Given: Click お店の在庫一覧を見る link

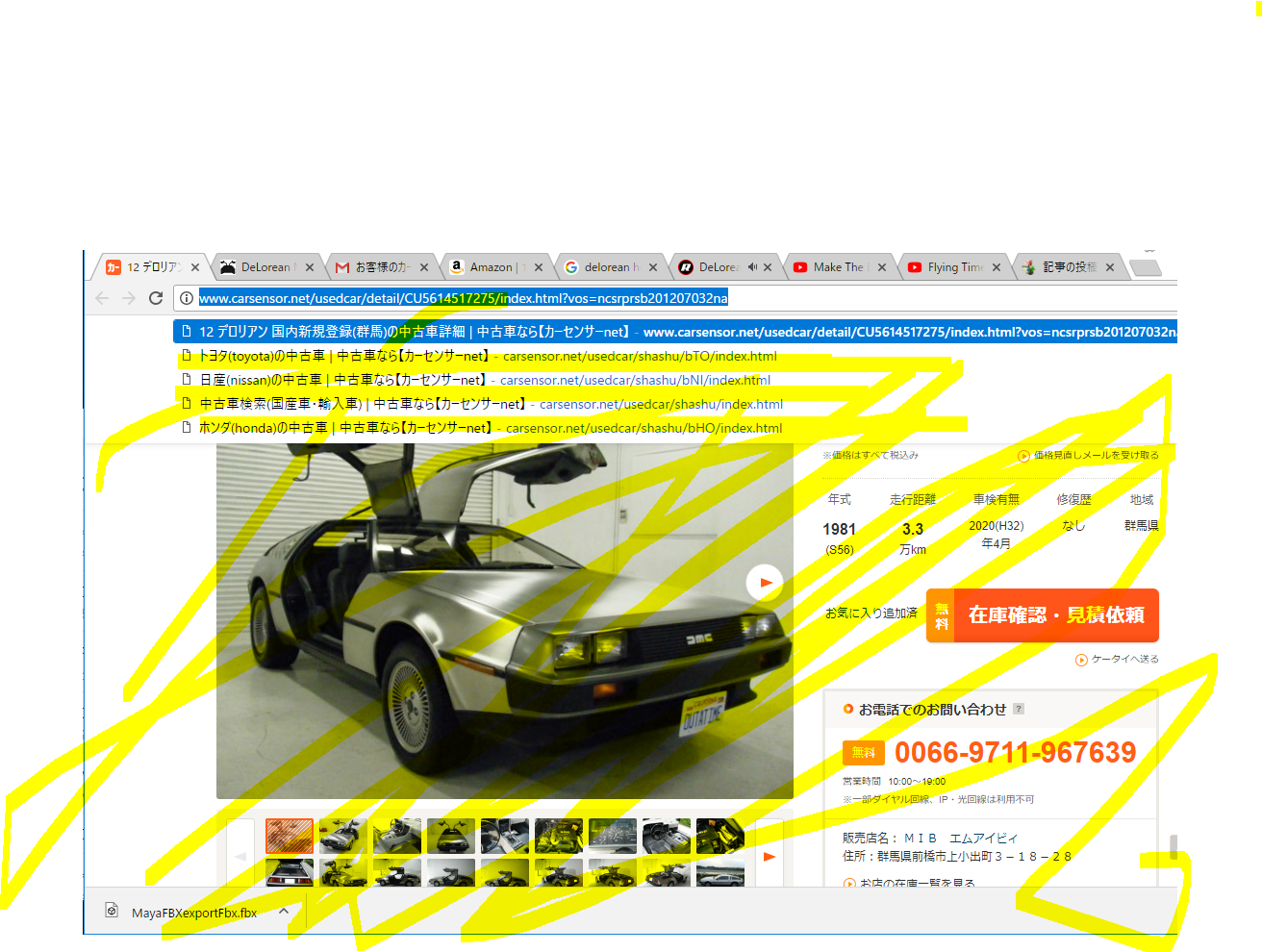Looking at the screenshot, I should click(x=909, y=883).
